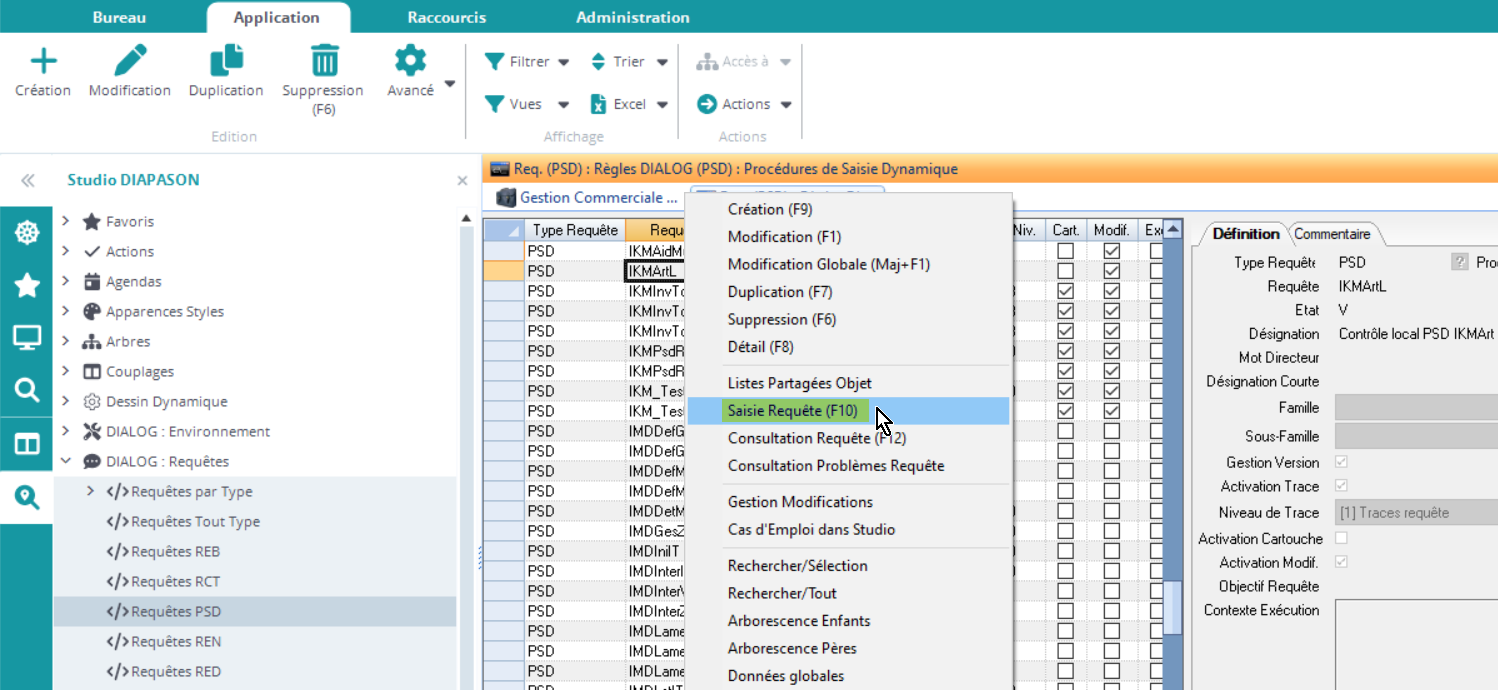Toggle Cart. checkbox in first PSD row

(1066, 251)
